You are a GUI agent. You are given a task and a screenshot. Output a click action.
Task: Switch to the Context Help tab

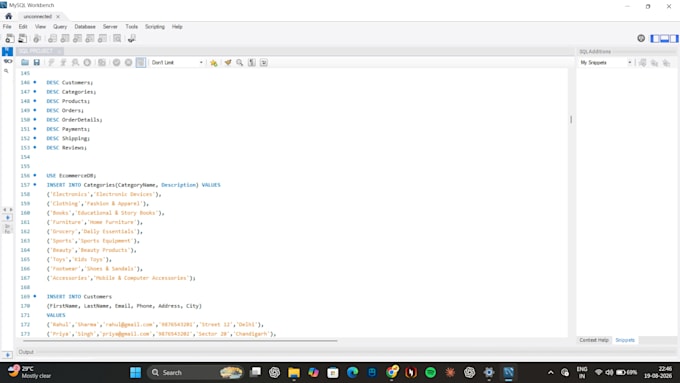(594, 340)
